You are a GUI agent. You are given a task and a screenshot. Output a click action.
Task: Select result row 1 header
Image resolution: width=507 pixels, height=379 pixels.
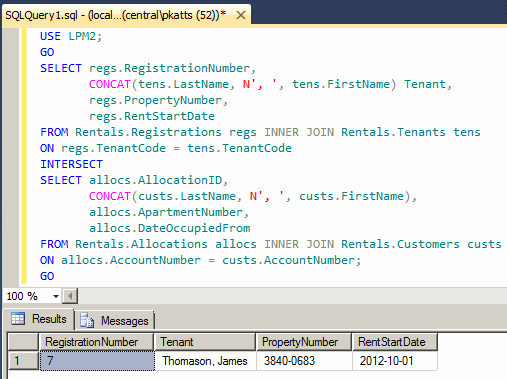coord(23,361)
